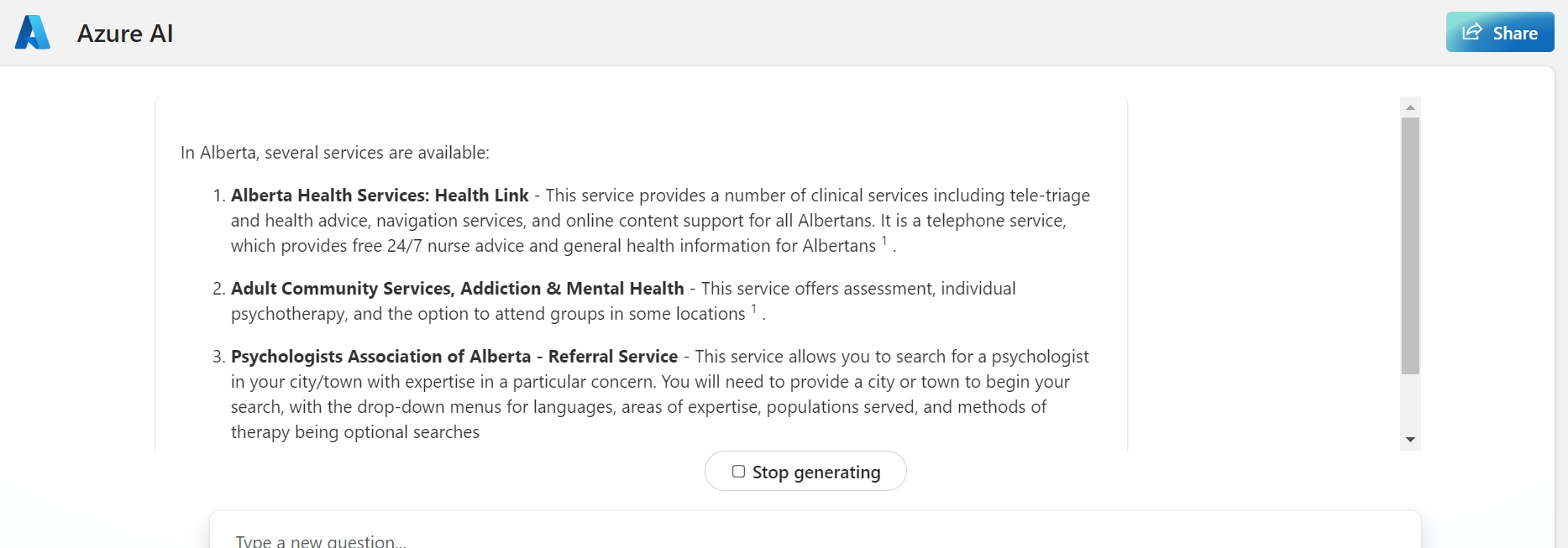
Task: Click the arrow glyph within the Share icon
Action: pyautogui.click(x=1471, y=32)
